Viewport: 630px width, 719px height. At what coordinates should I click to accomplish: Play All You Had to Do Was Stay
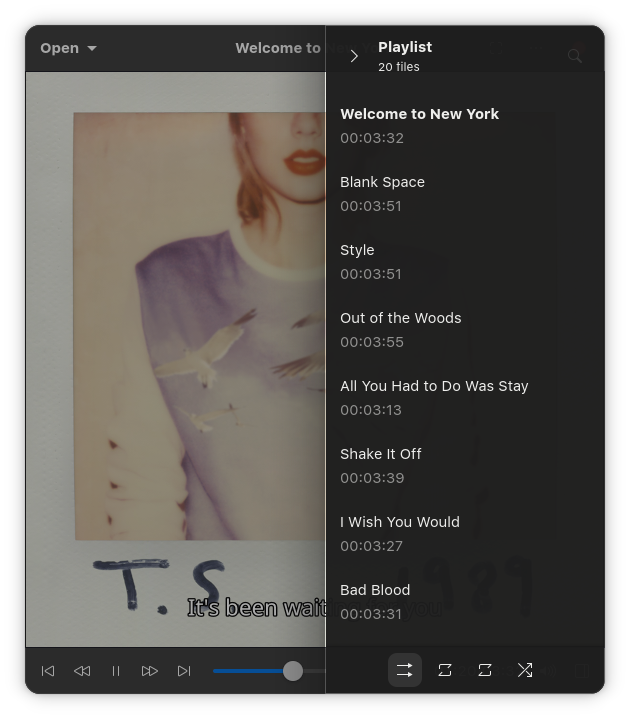[x=434, y=397]
